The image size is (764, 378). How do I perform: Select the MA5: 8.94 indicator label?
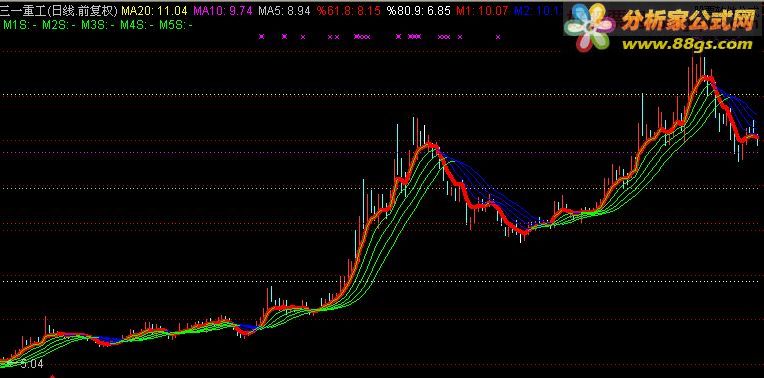(x=284, y=11)
